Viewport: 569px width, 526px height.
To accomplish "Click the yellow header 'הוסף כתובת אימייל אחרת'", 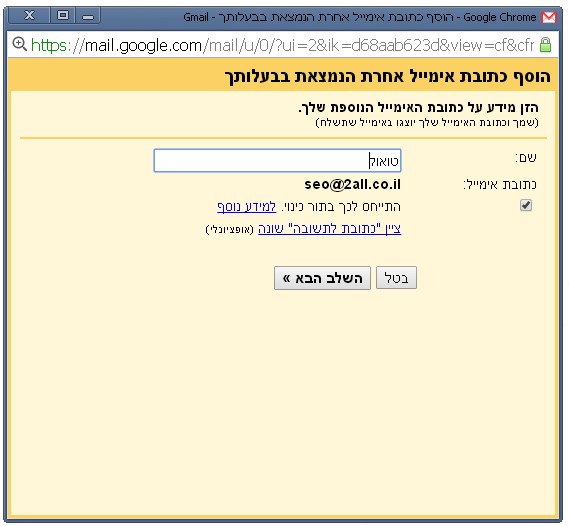I will [387, 77].
